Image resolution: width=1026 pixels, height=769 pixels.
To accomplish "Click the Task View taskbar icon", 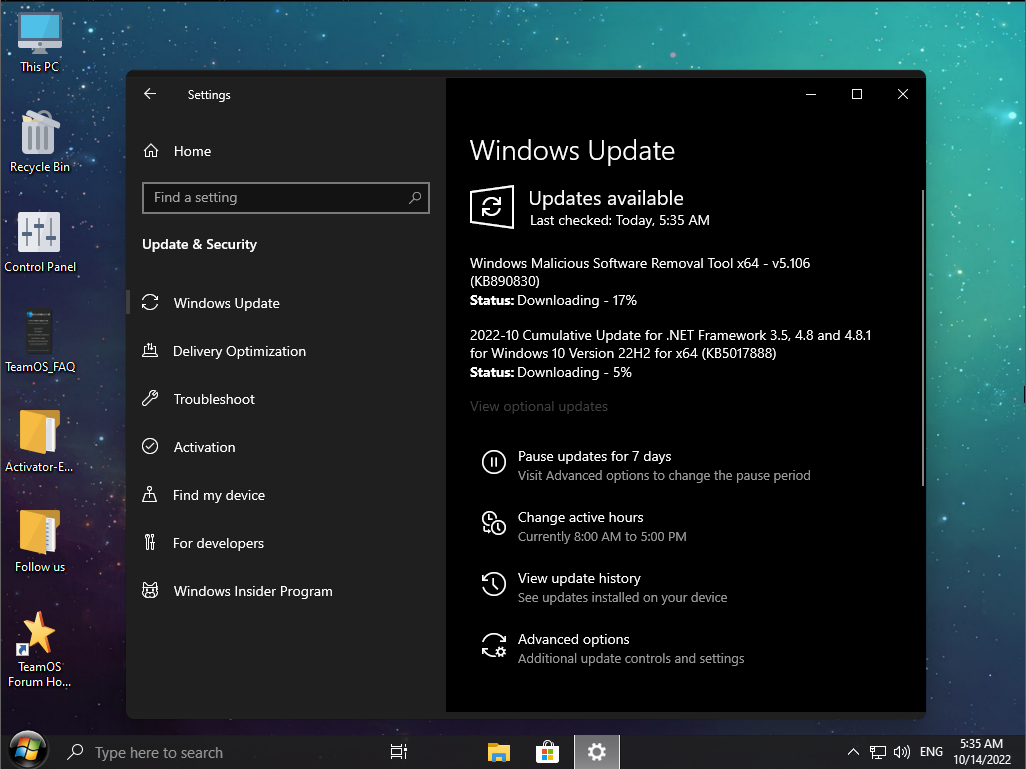I will pyautogui.click(x=398, y=752).
